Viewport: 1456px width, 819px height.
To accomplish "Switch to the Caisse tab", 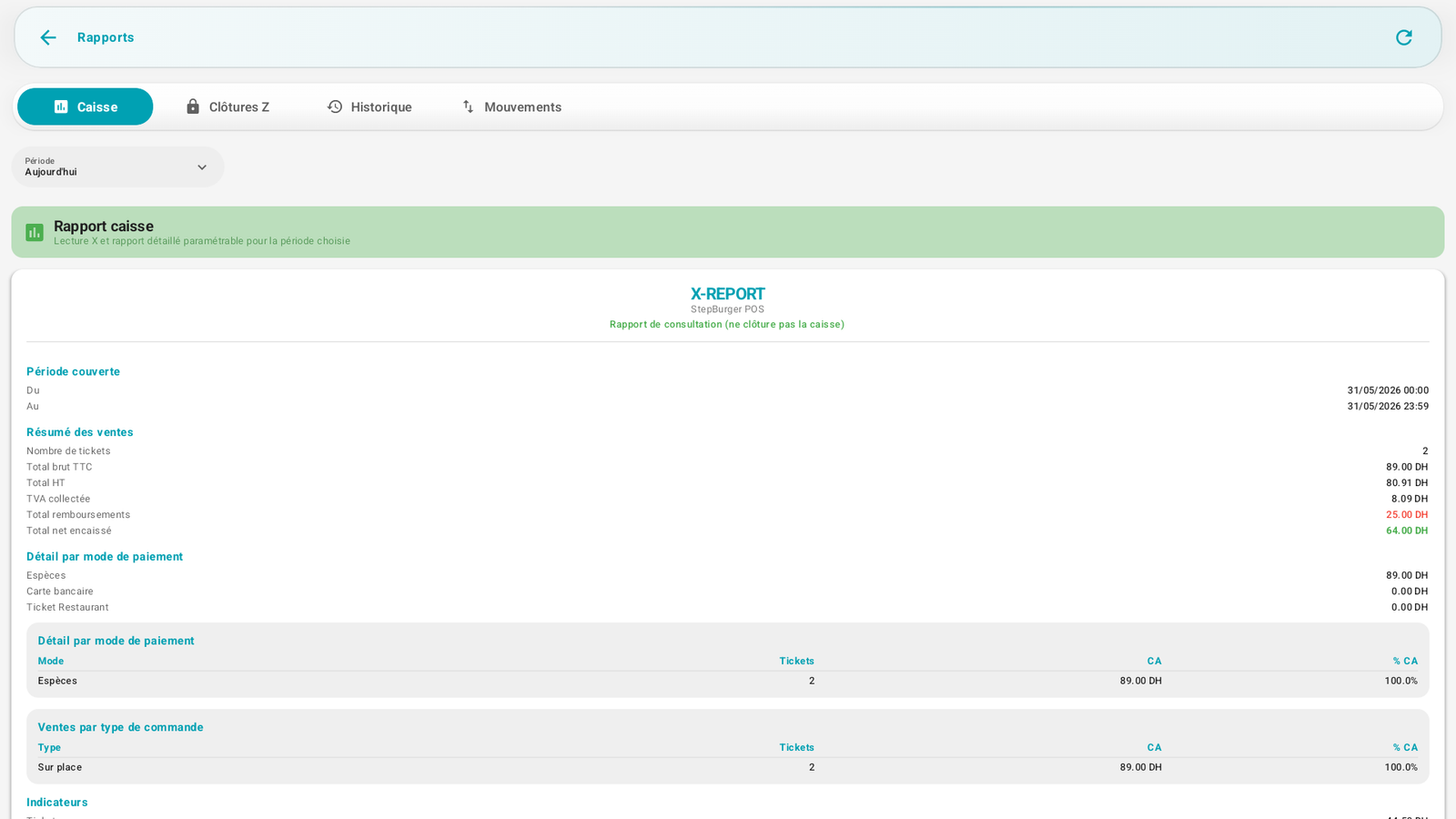I will coord(86,106).
